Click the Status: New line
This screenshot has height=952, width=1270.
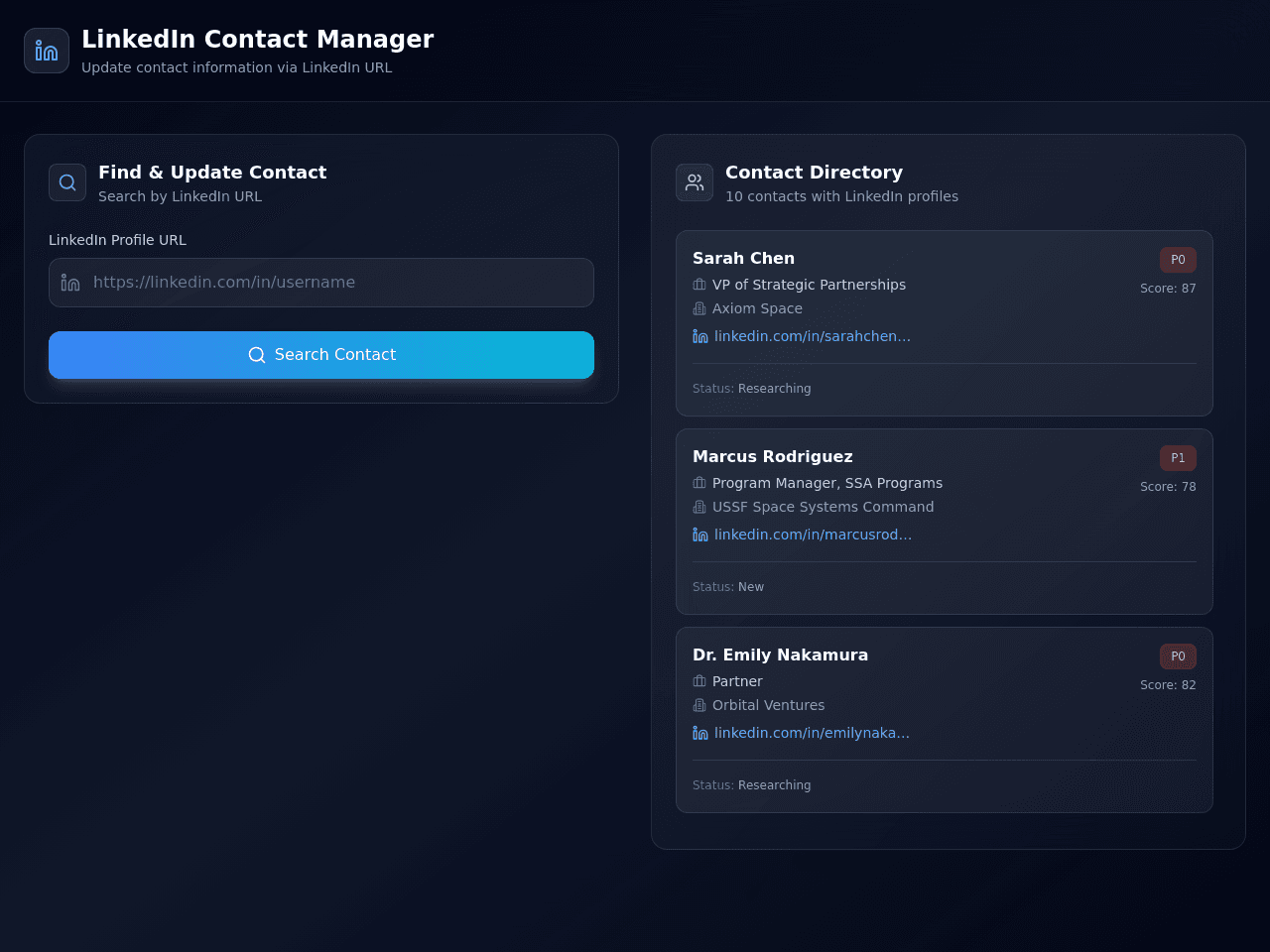tap(728, 587)
